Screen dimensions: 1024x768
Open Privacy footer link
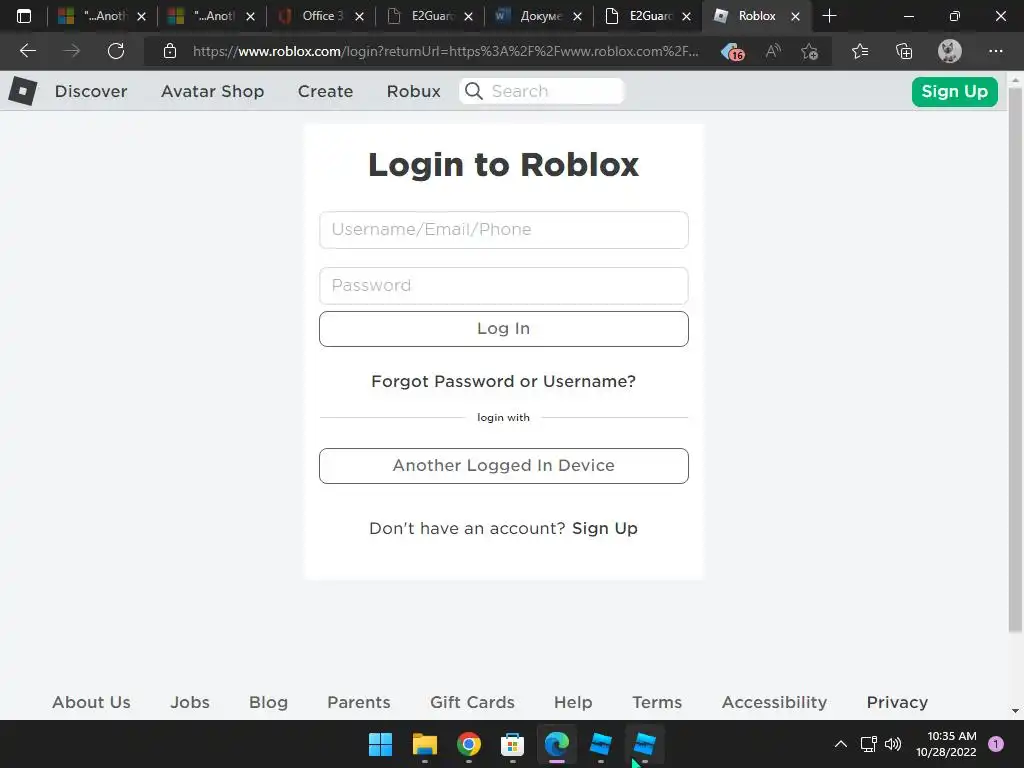(x=897, y=702)
